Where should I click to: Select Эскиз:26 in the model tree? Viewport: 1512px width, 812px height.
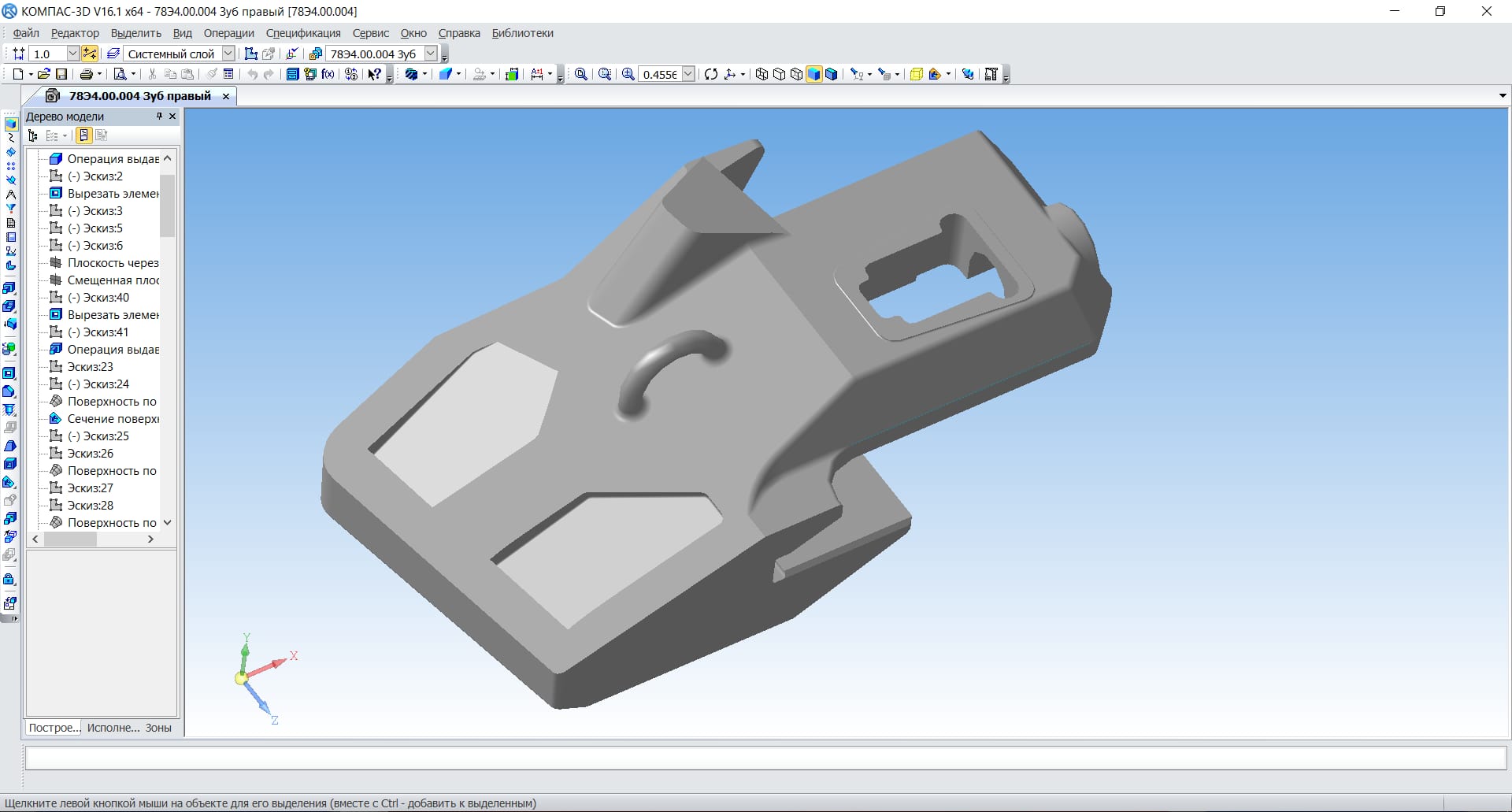pos(90,454)
